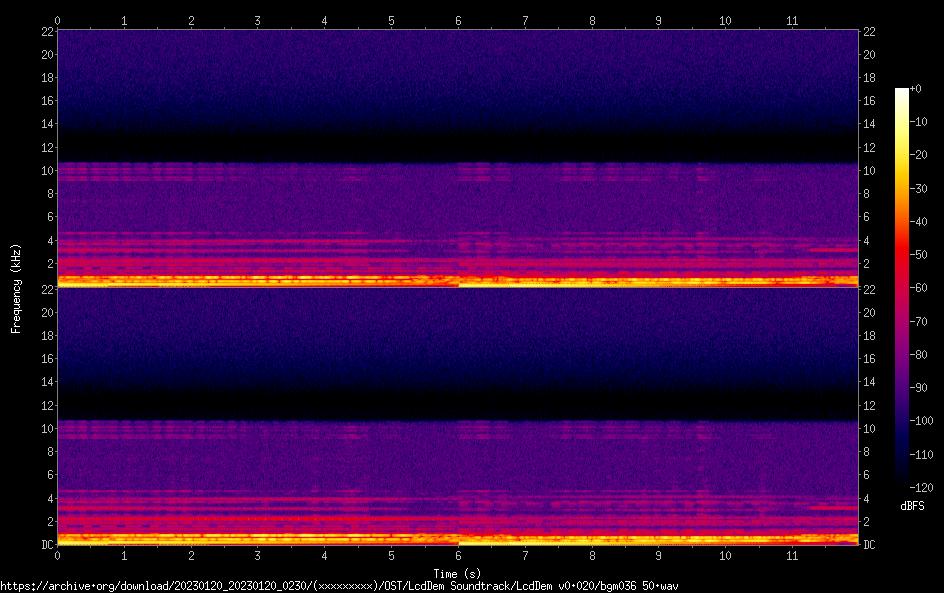The image size is (944, 593).
Task: Select the 9 second mark on bottom time axis
Action: tap(658, 556)
